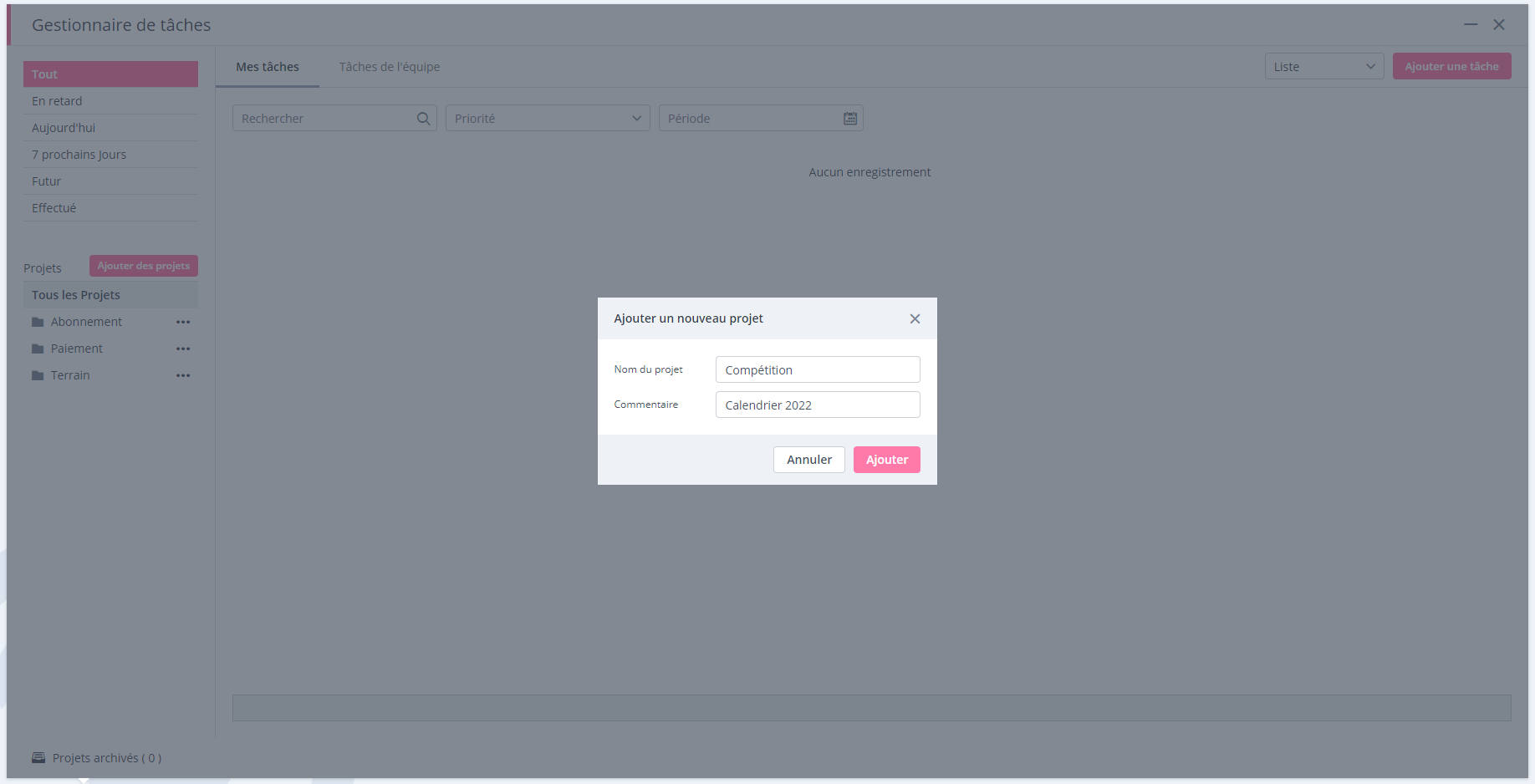Select the Tout filter
The height and width of the screenshot is (784, 1535).
pos(110,74)
